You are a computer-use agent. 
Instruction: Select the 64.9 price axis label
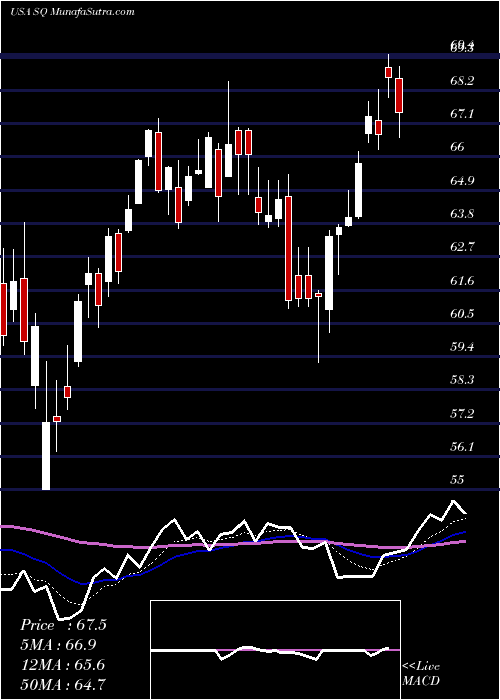coord(462,180)
